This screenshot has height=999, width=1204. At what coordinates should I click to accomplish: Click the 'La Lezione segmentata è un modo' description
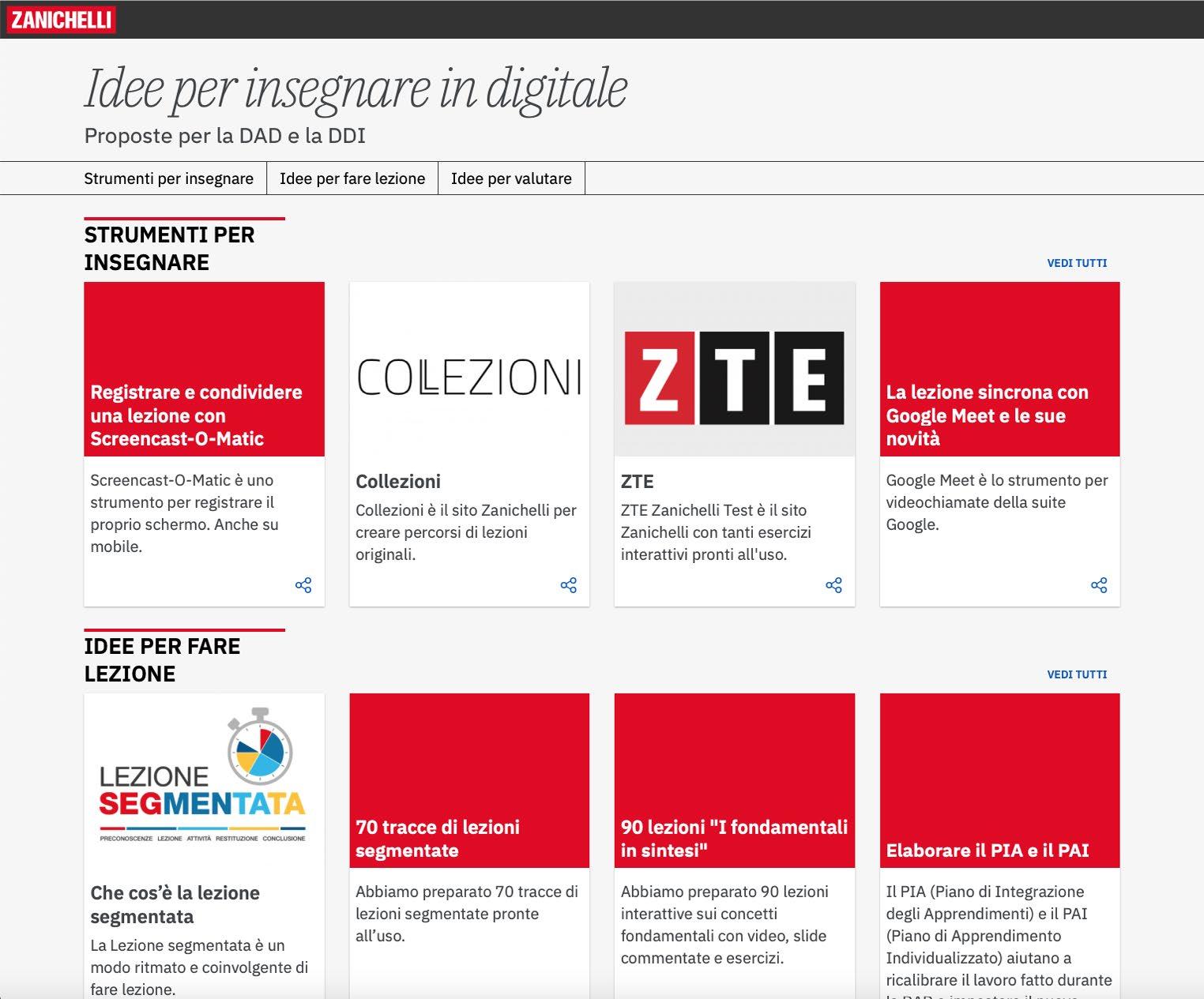[199, 967]
